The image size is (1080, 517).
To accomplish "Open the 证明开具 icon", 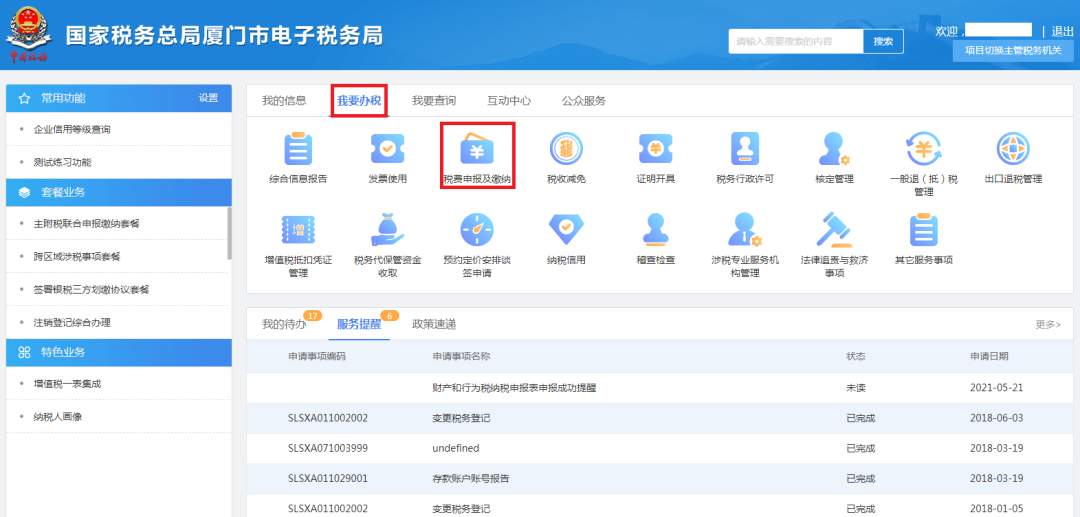I will coord(655,150).
